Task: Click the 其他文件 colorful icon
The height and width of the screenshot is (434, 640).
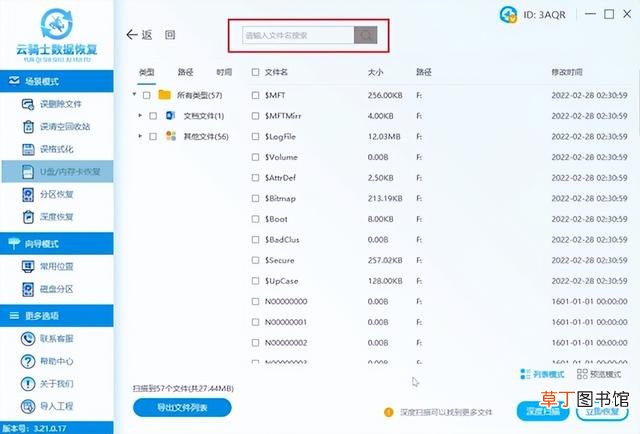Action: tap(171, 136)
